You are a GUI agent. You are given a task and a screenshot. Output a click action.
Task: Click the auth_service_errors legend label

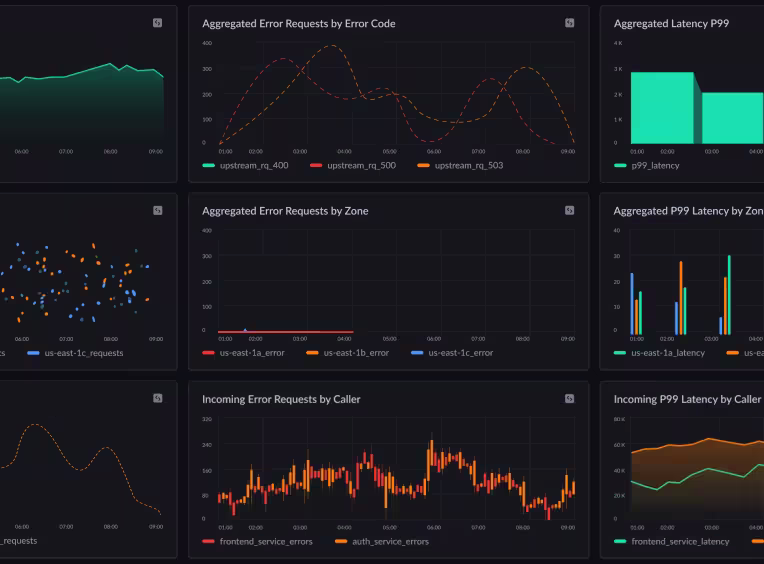click(389, 541)
